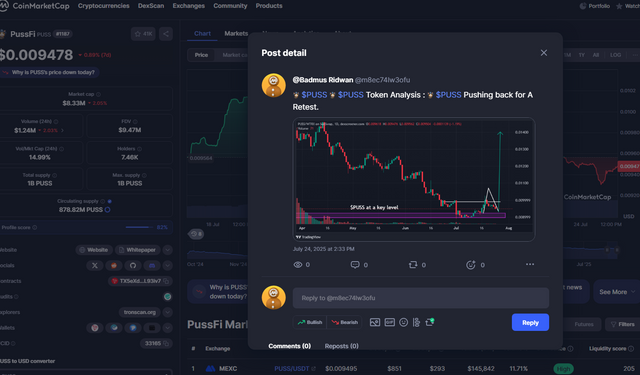
Task: Expand the Explorers row dropdown arrow
Action: point(167,312)
